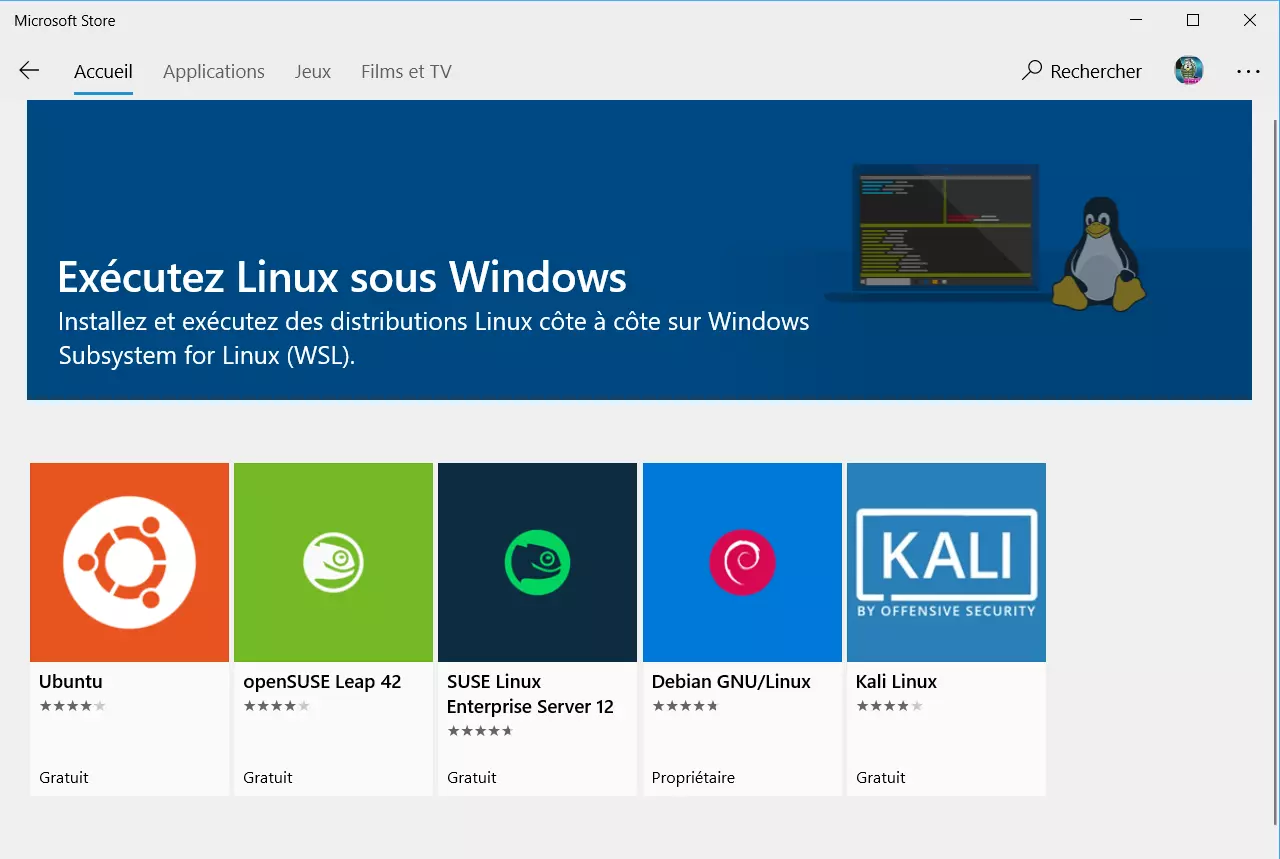Select the SUSE Linux Enterprise Server logo
Screen dimensions: 1280x859
click(x=537, y=562)
